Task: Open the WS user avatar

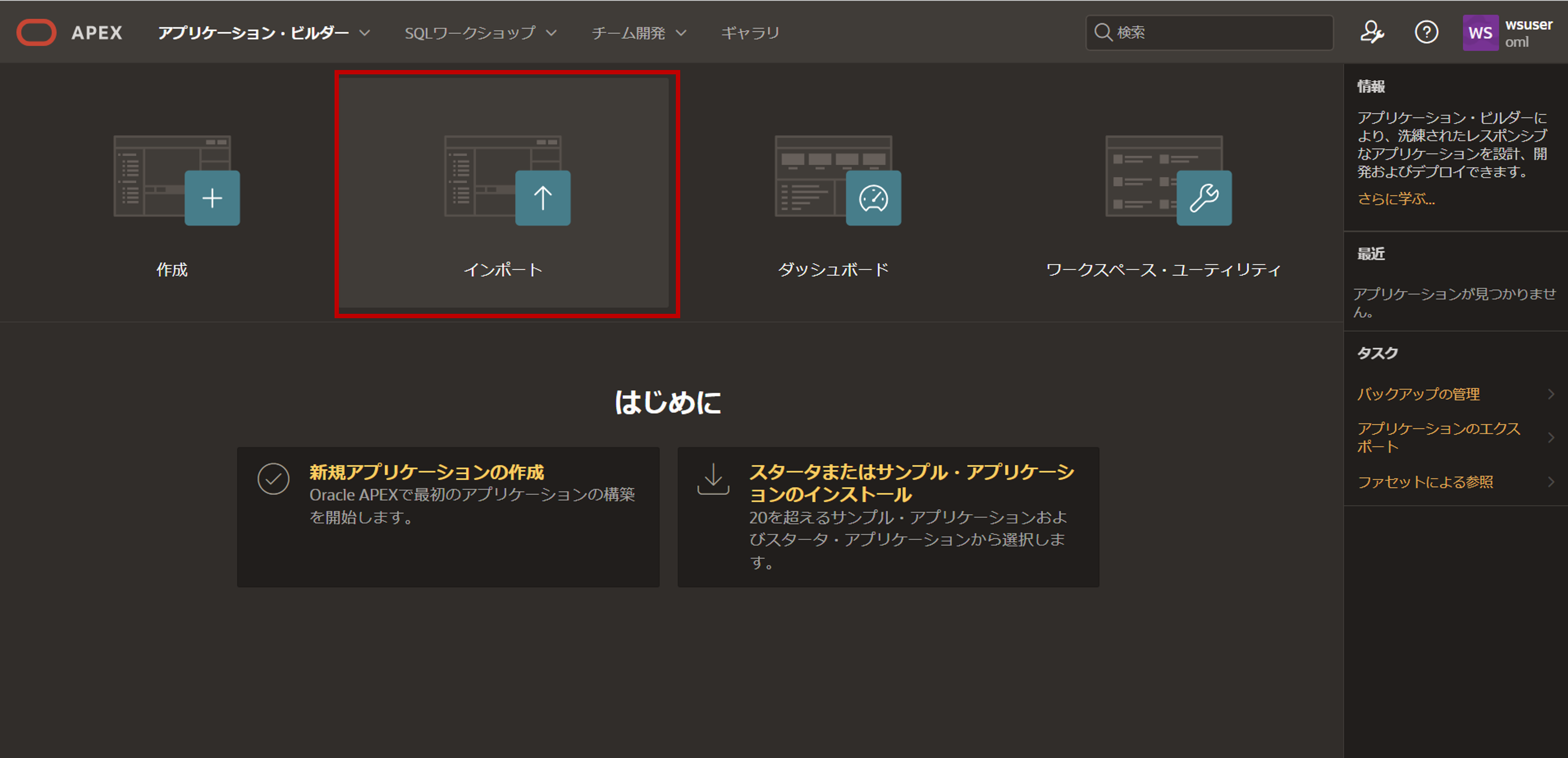Action: pyautogui.click(x=1480, y=32)
